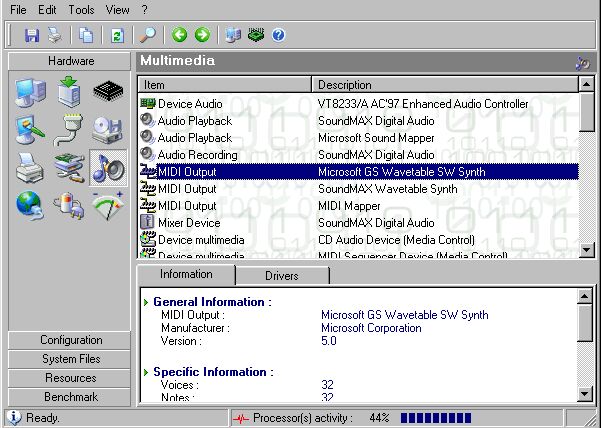
Task: Select the Mixer Device row
Action: pos(358,223)
